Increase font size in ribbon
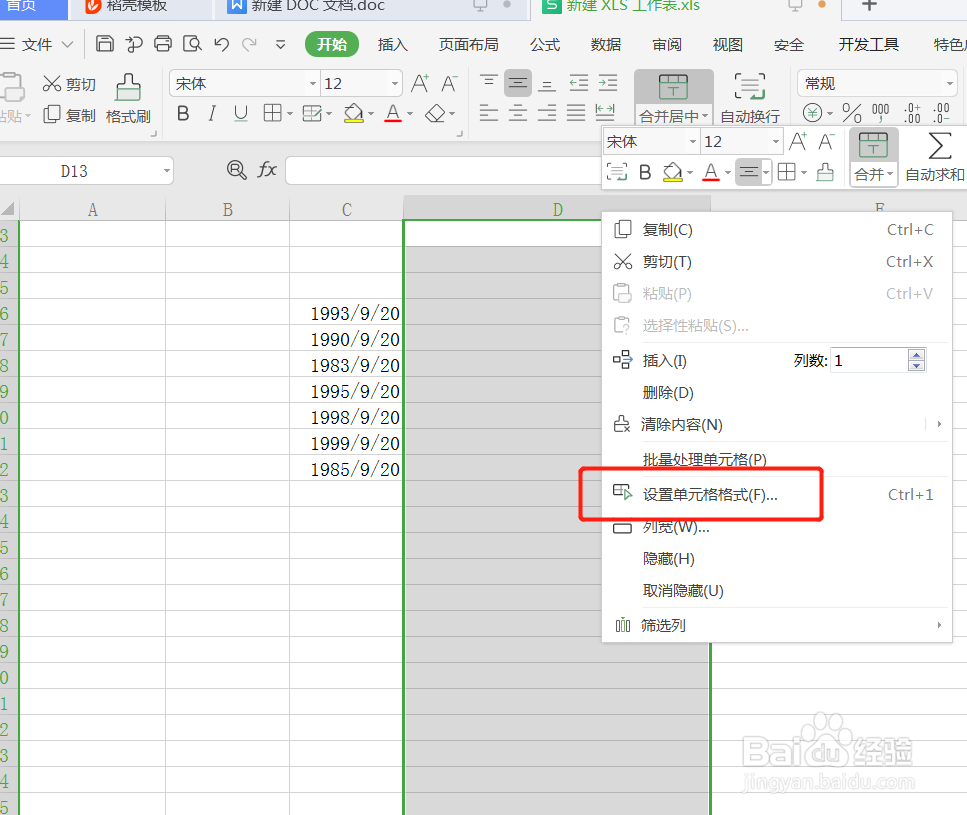This screenshot has width=967, height=815. click(x=420, y=83)
